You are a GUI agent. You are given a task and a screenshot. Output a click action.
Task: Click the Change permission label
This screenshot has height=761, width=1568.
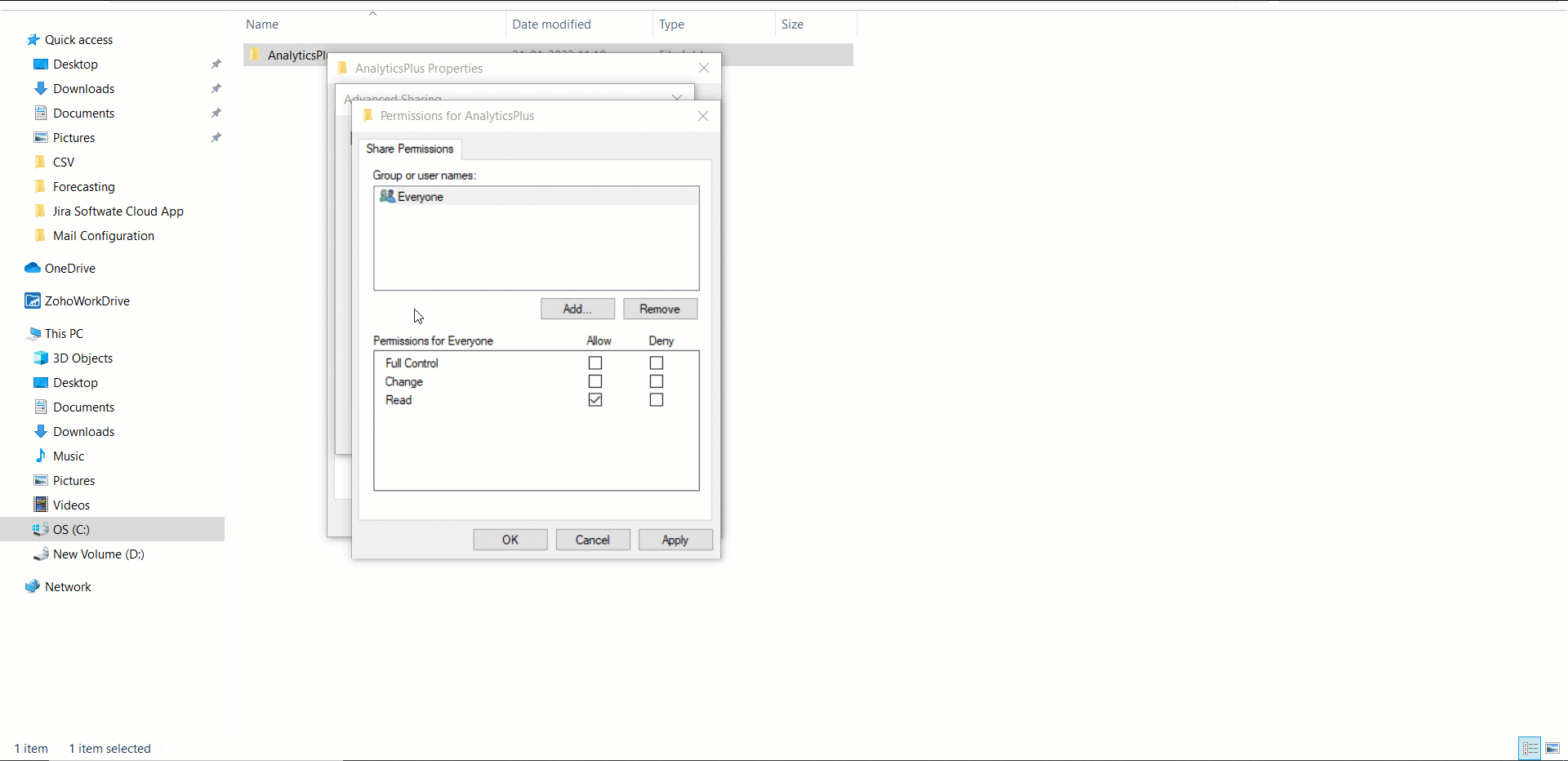[x=403, y=381]
